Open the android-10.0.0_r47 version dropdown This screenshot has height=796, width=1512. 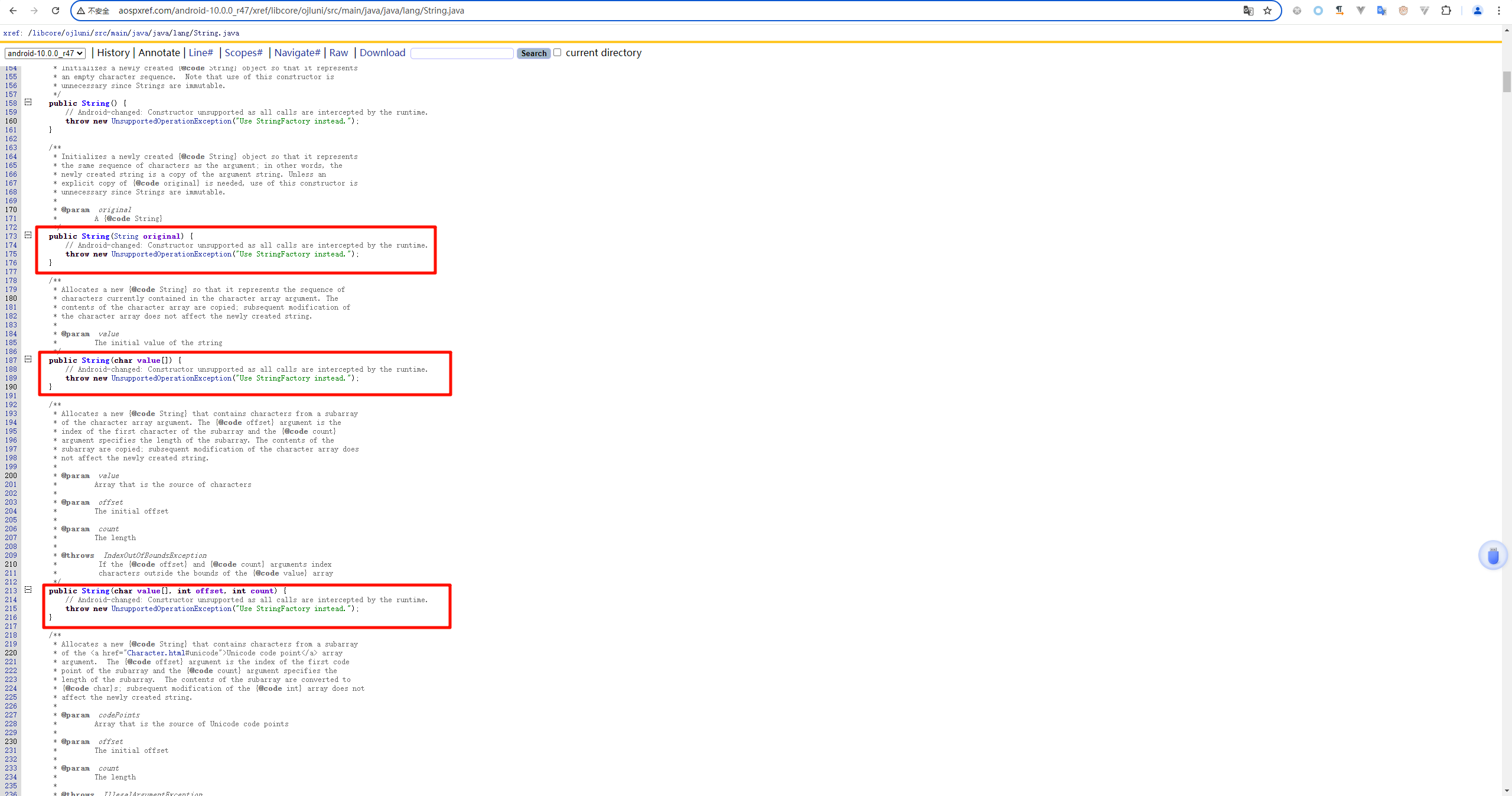coord(45,53)
